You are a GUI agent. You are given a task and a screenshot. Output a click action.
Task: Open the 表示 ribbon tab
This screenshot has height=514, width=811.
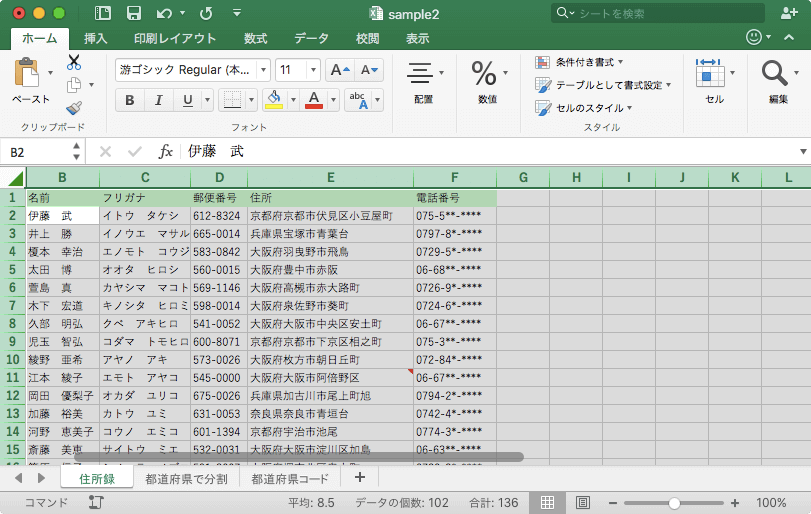pyautogui.click(x=417, y=38)
